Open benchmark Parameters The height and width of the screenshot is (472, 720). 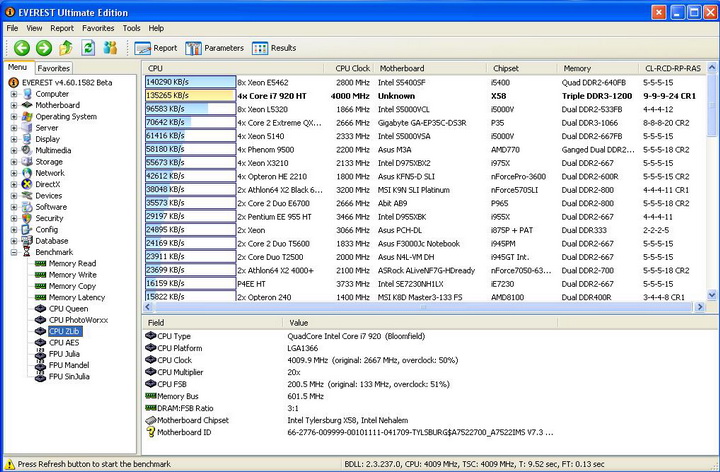click(214, 48)
